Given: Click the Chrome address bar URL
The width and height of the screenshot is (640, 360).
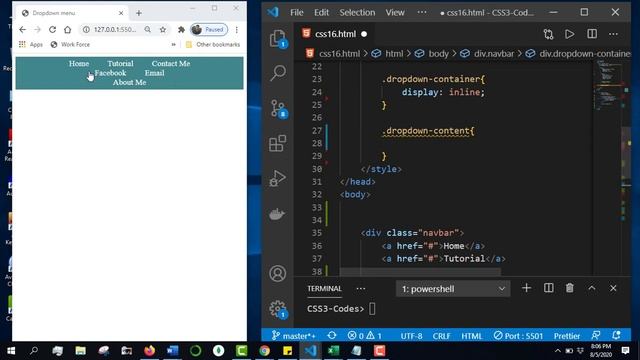Looking at the screenshot, I should (115, 29).
